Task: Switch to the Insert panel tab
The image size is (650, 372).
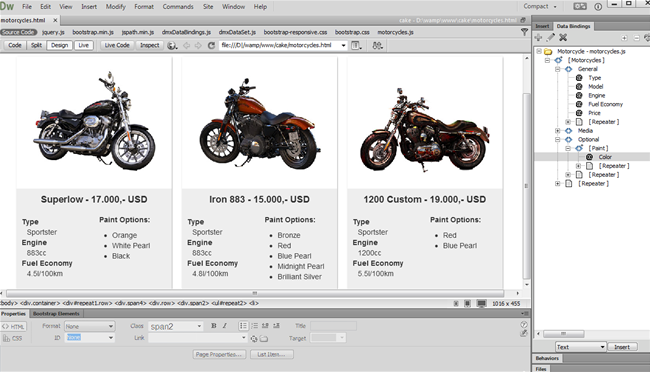Action: click(x=542, y=26)
